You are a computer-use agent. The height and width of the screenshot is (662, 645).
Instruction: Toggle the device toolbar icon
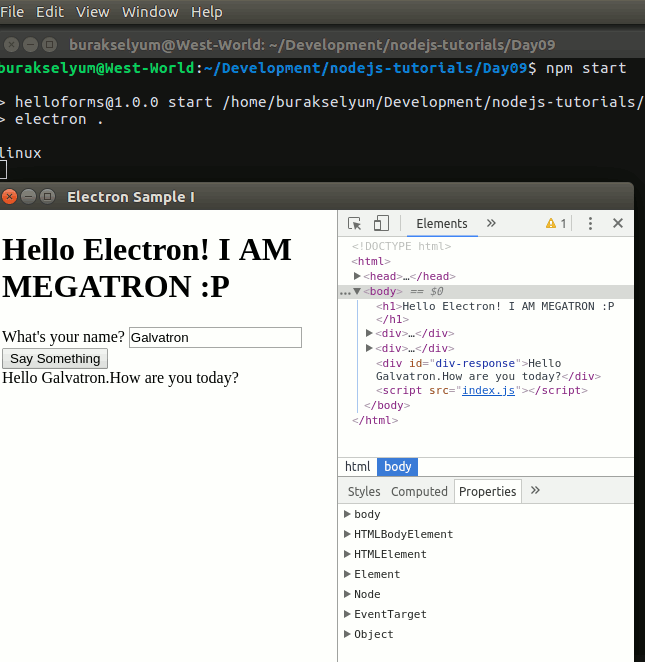pos(381,223)
